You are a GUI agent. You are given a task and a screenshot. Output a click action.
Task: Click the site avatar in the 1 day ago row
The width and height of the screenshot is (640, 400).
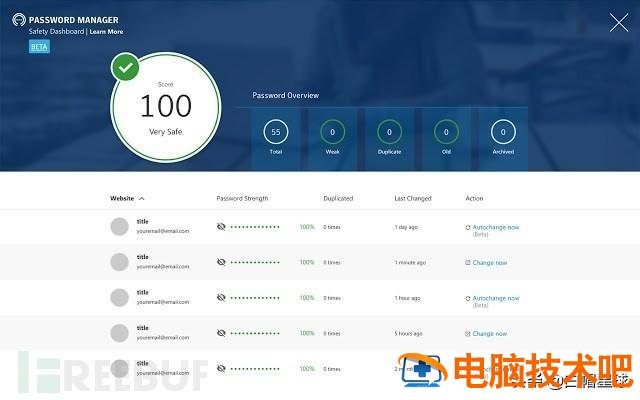pos(120,227)
